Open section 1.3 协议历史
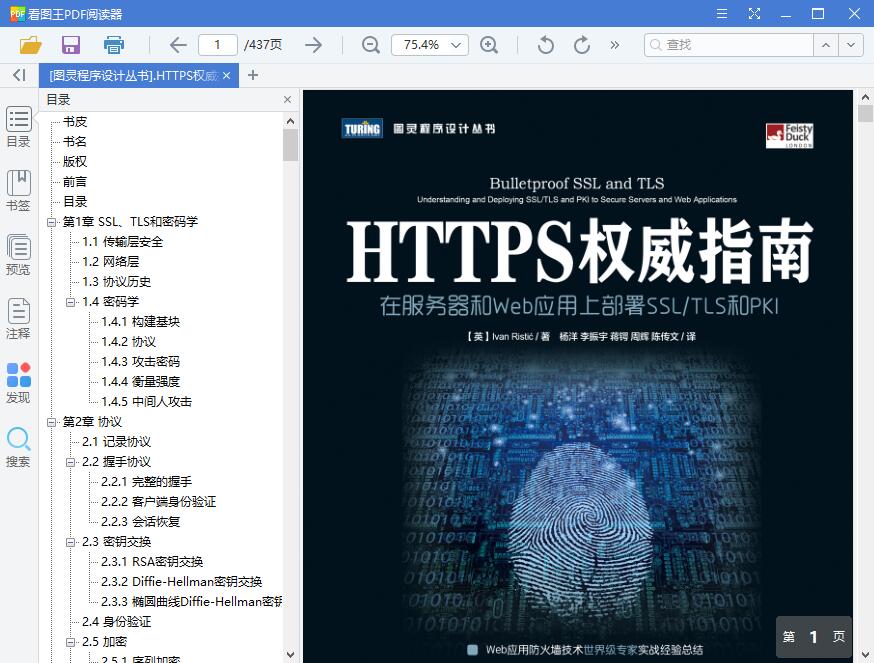 (x=116, y=282)
